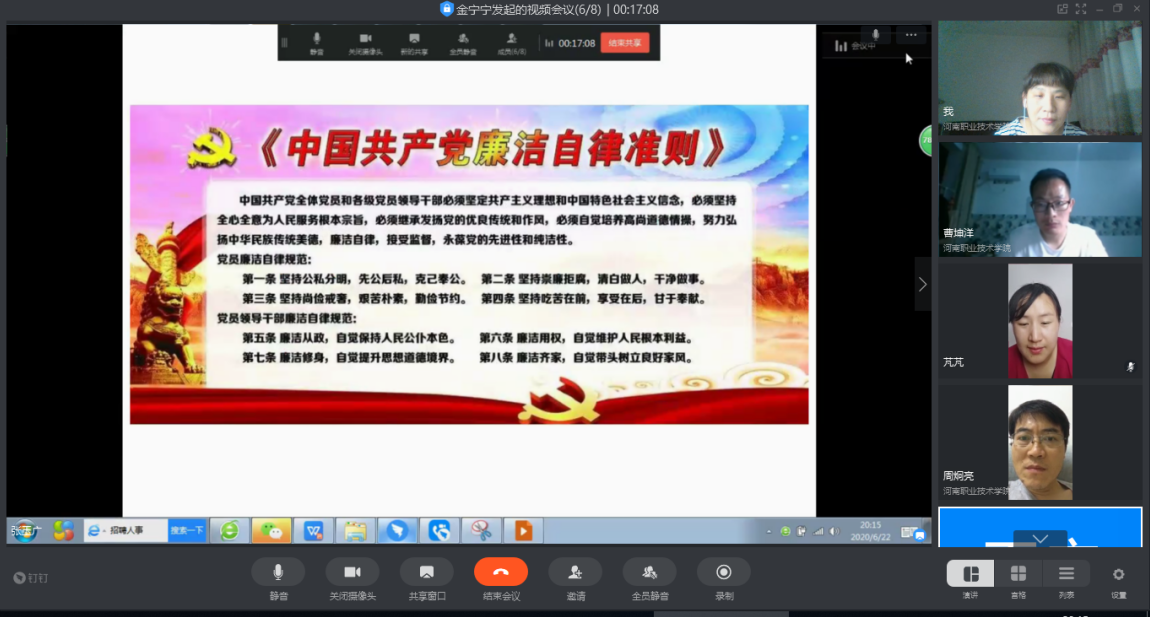This screenshot has width=1150, height=617.
Task: Open blue phone app in shared taskbar
Action: pos(439,530)
